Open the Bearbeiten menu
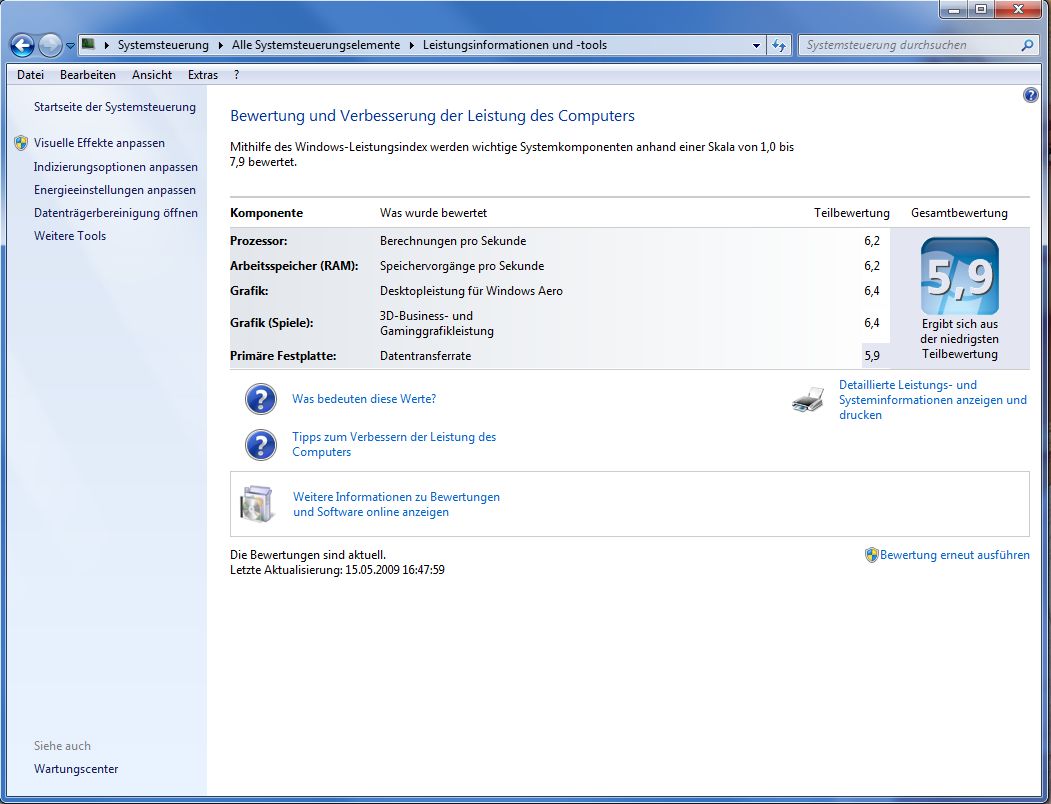This screenshot has height=804, width=1051. point(88,75)
